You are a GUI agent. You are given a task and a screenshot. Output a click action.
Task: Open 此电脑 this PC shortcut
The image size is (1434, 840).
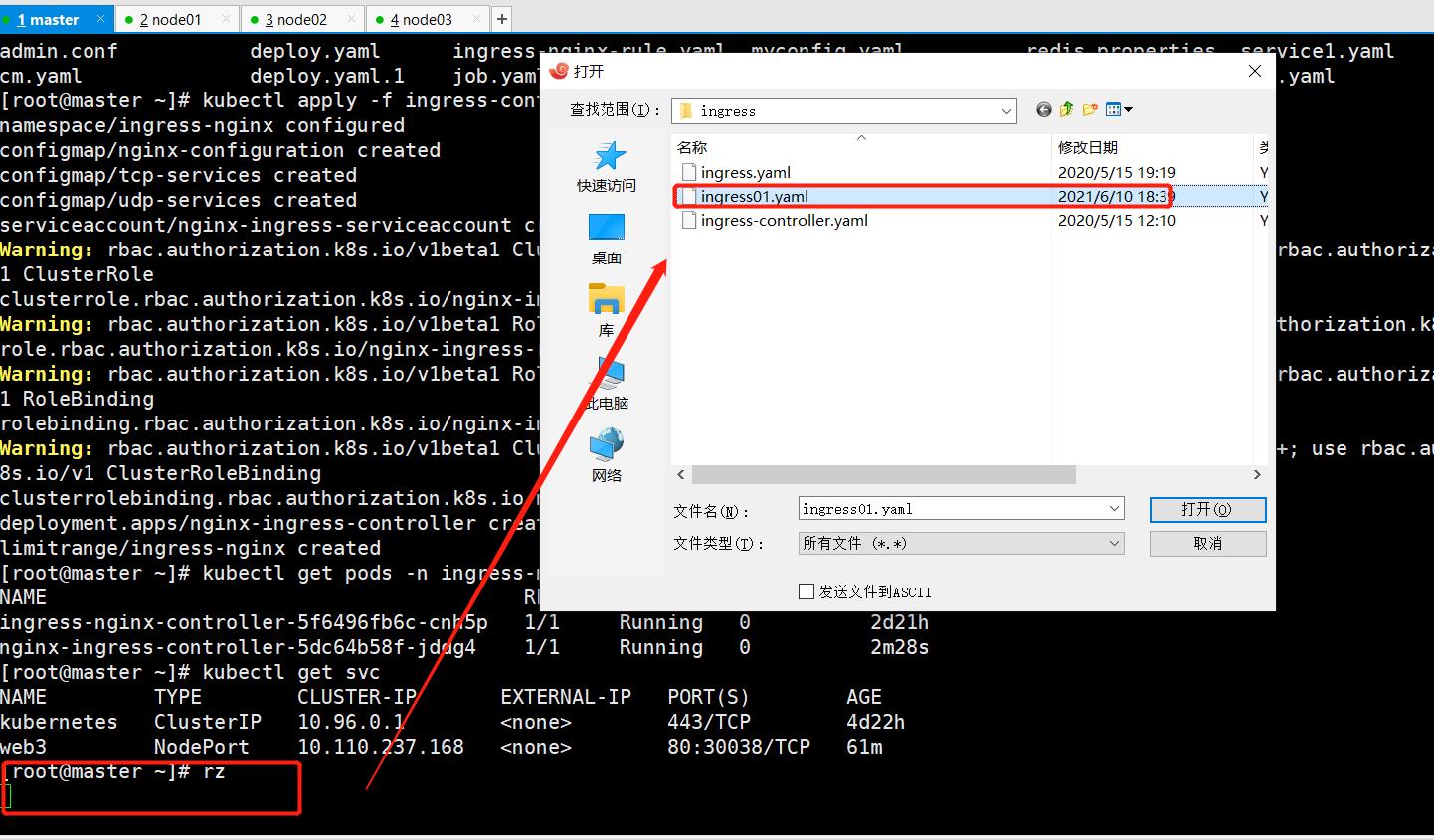(607, 384)
